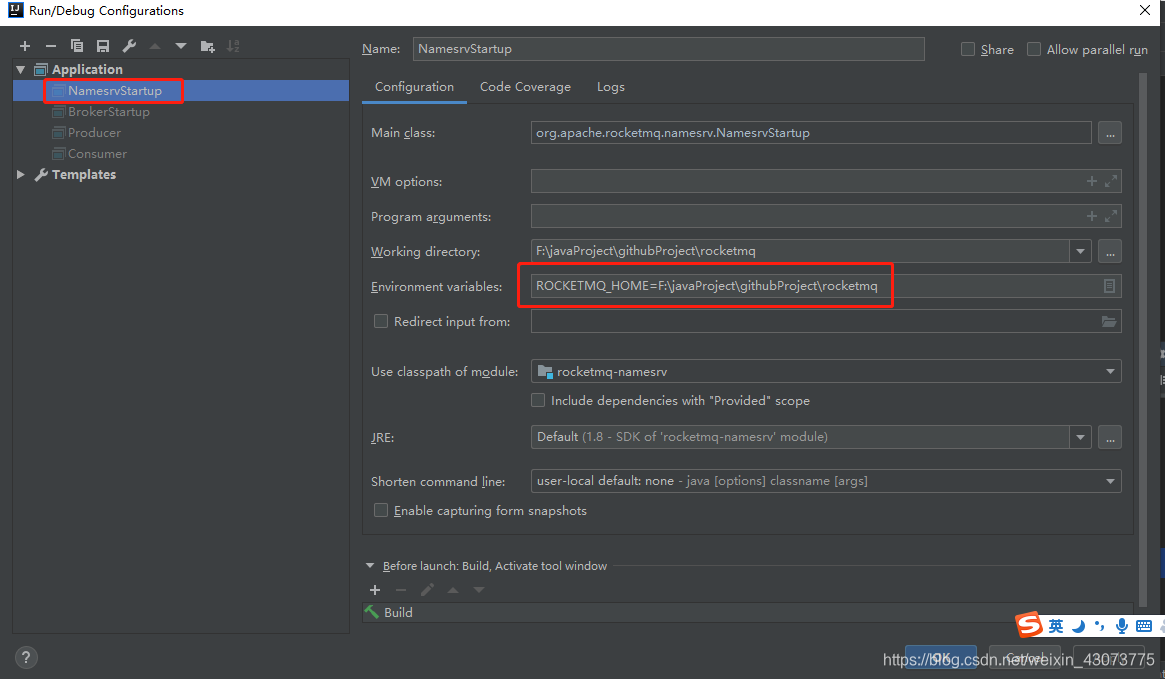1165x679 pixels.
Task: Expand the Templates tree node
Action: click(x=21, y=175)
